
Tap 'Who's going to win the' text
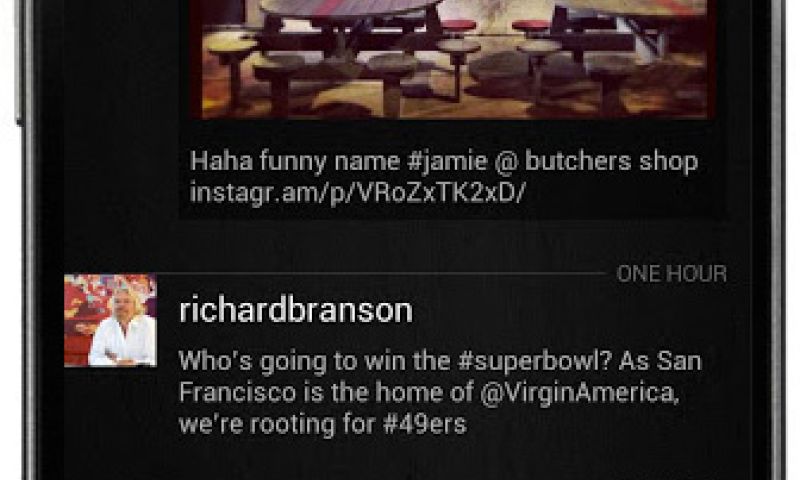click(x=315, y=362)
